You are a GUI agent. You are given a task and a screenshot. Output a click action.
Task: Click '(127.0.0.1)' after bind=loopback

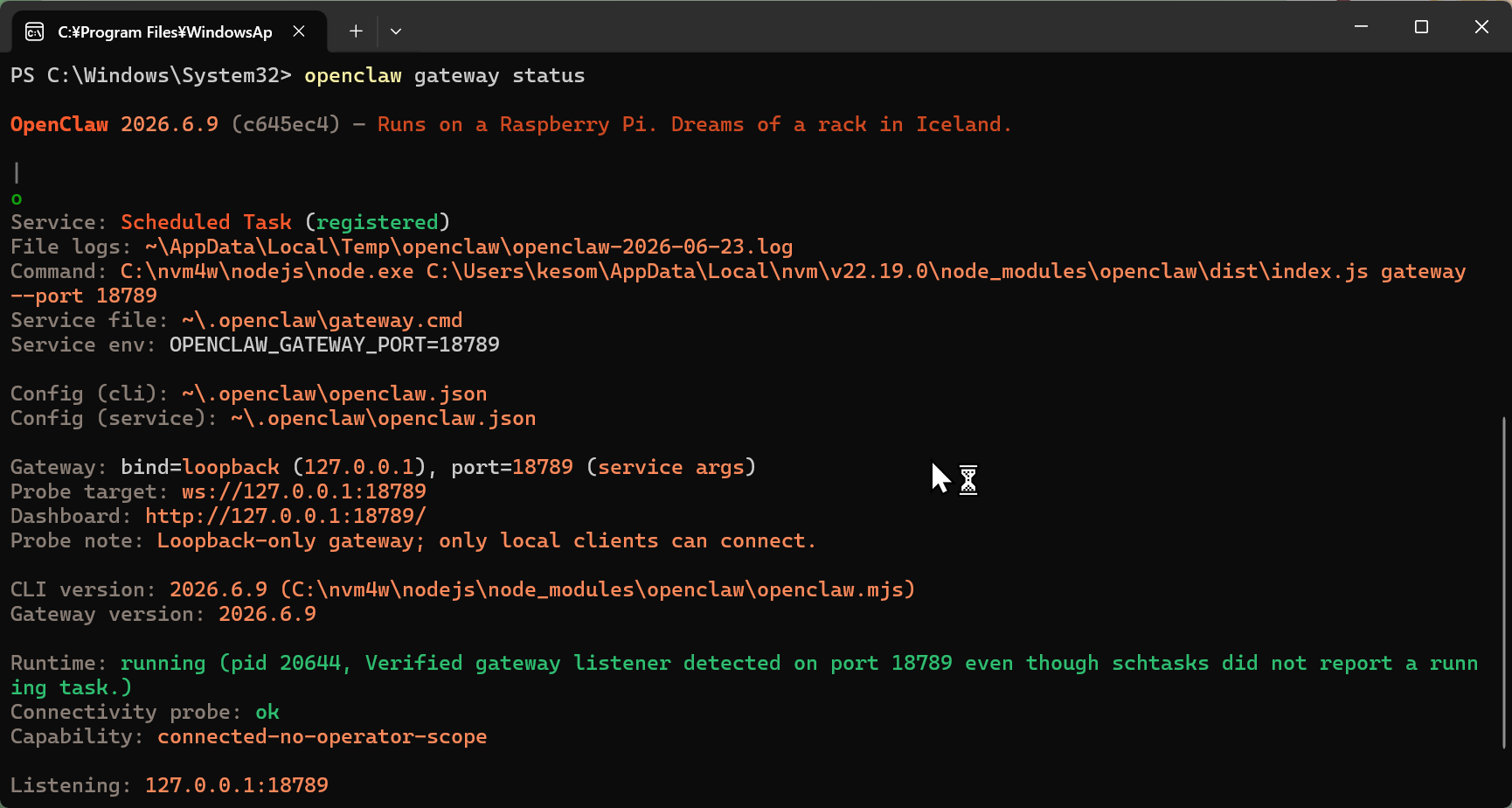point(359,468)
